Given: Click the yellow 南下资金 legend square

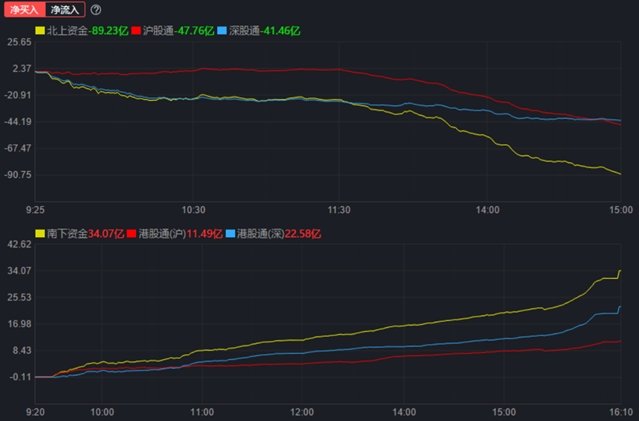Looking at the screenshot, I should coord(40,233).
